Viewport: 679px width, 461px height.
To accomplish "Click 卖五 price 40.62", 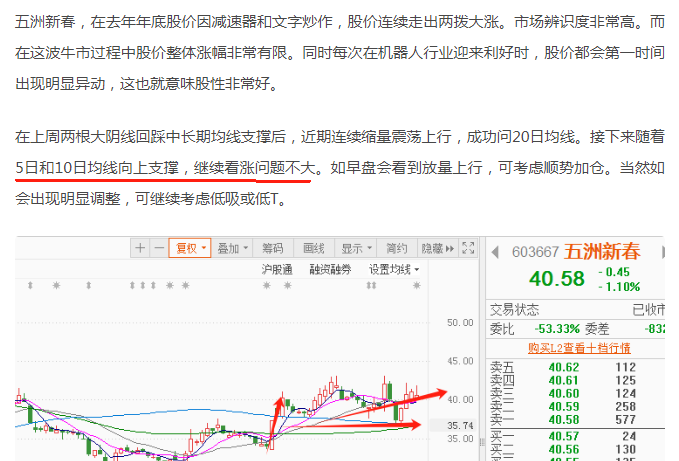I will (563, 368).
